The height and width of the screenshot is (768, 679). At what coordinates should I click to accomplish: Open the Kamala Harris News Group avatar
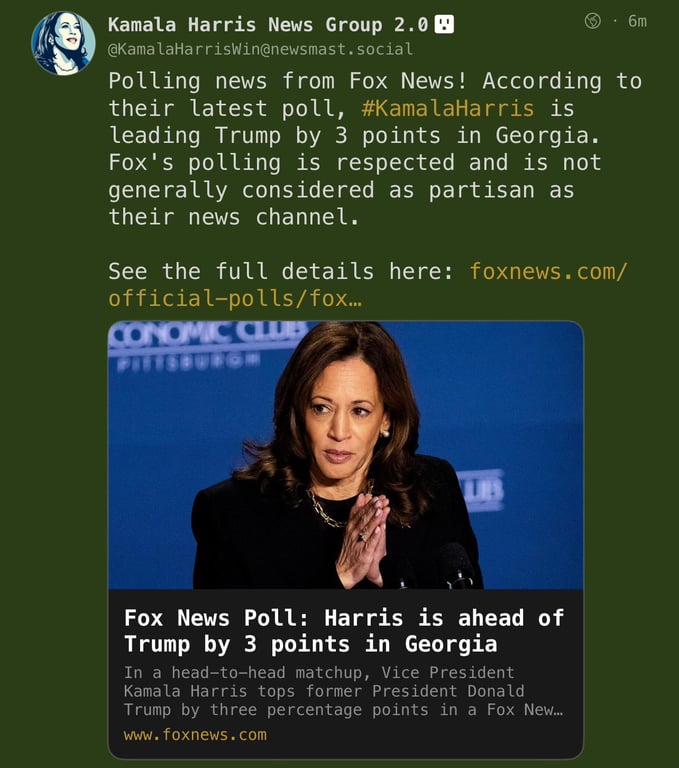[63, 43]
